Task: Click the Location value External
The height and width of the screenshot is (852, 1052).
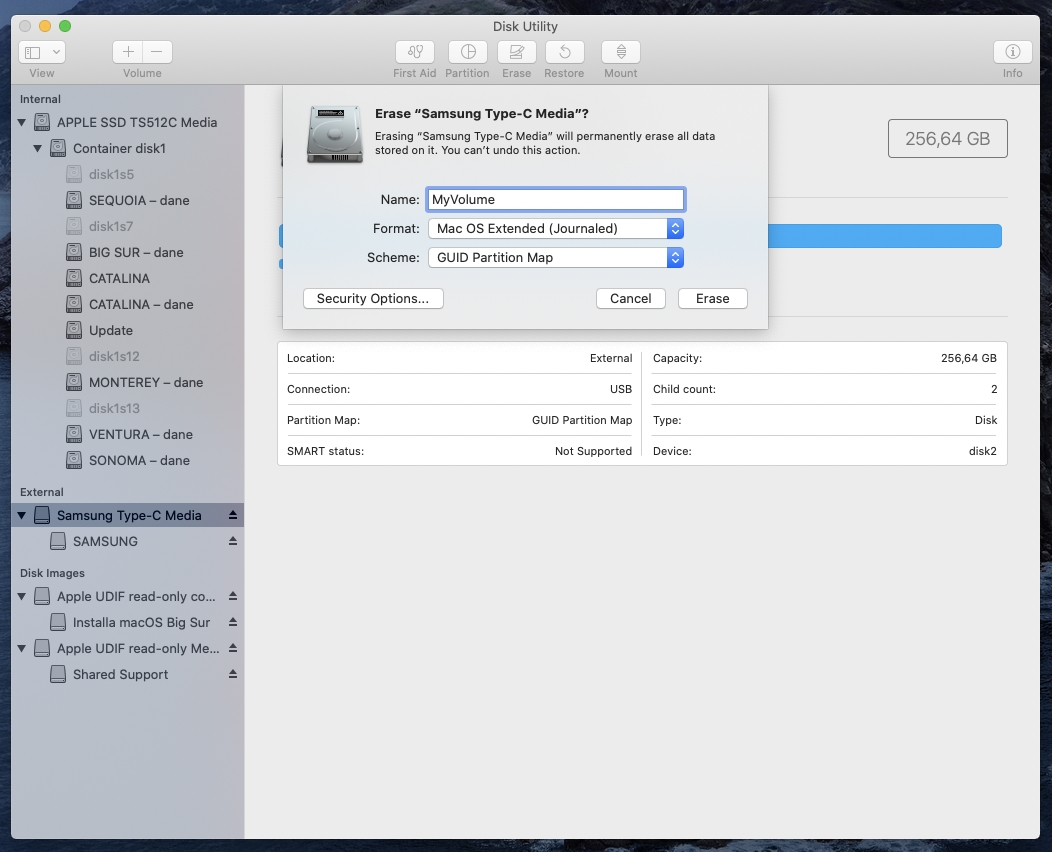Action: pos(611,358)
